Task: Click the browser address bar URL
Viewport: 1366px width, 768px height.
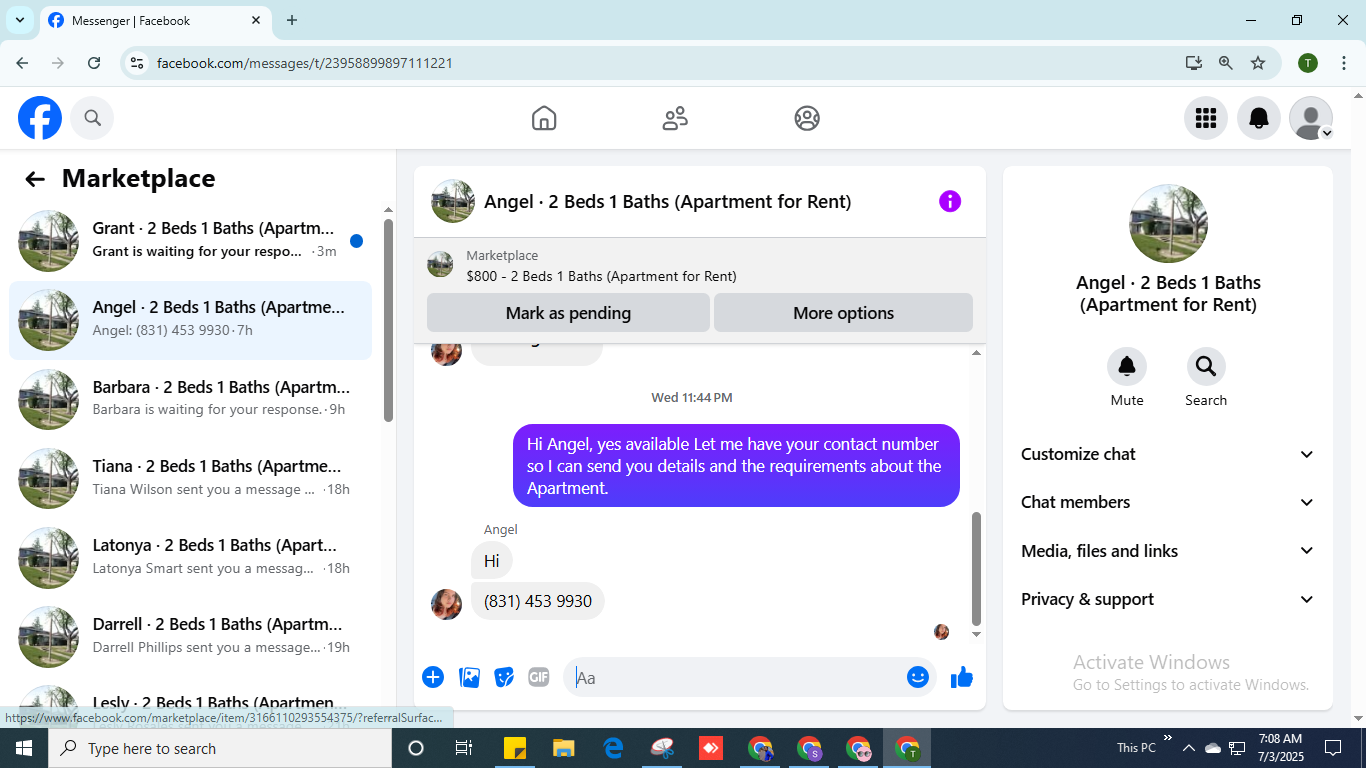Action: click(305, 63)
